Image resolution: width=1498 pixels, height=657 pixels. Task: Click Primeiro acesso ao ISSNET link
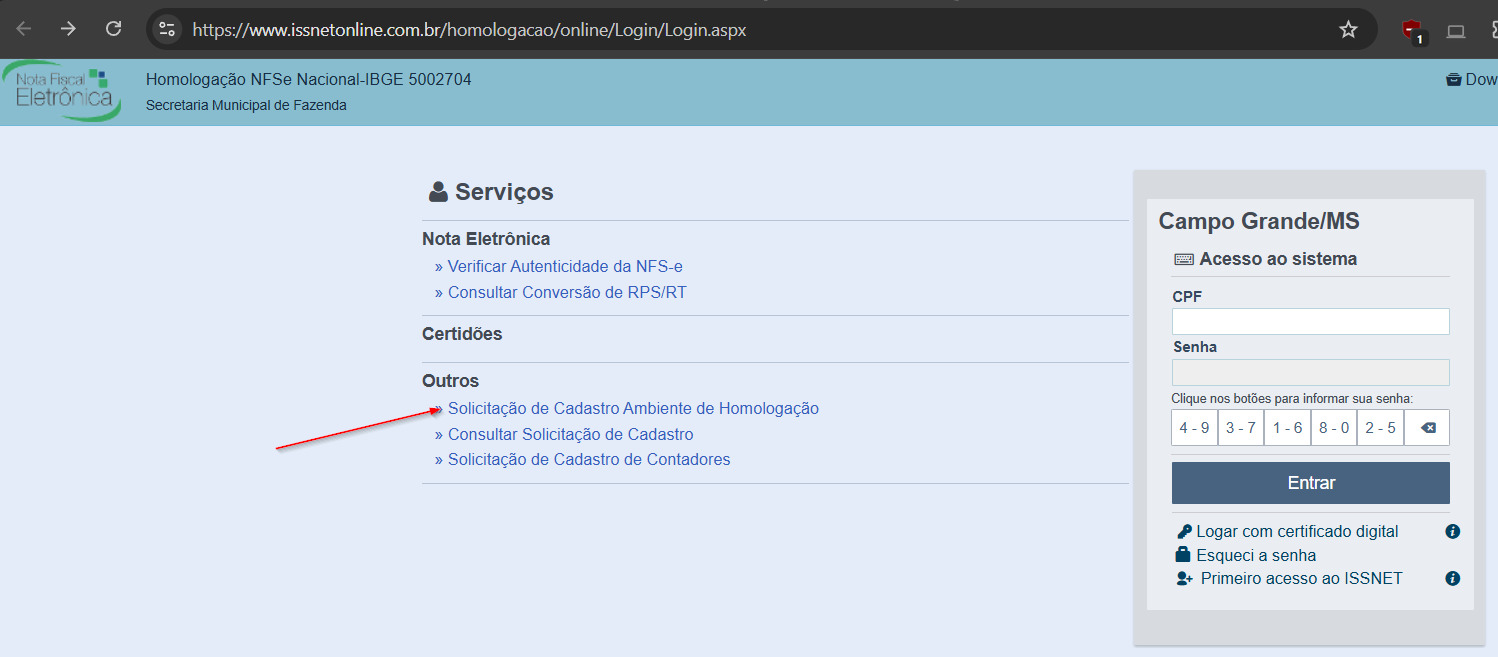(x=1301, y=578)
